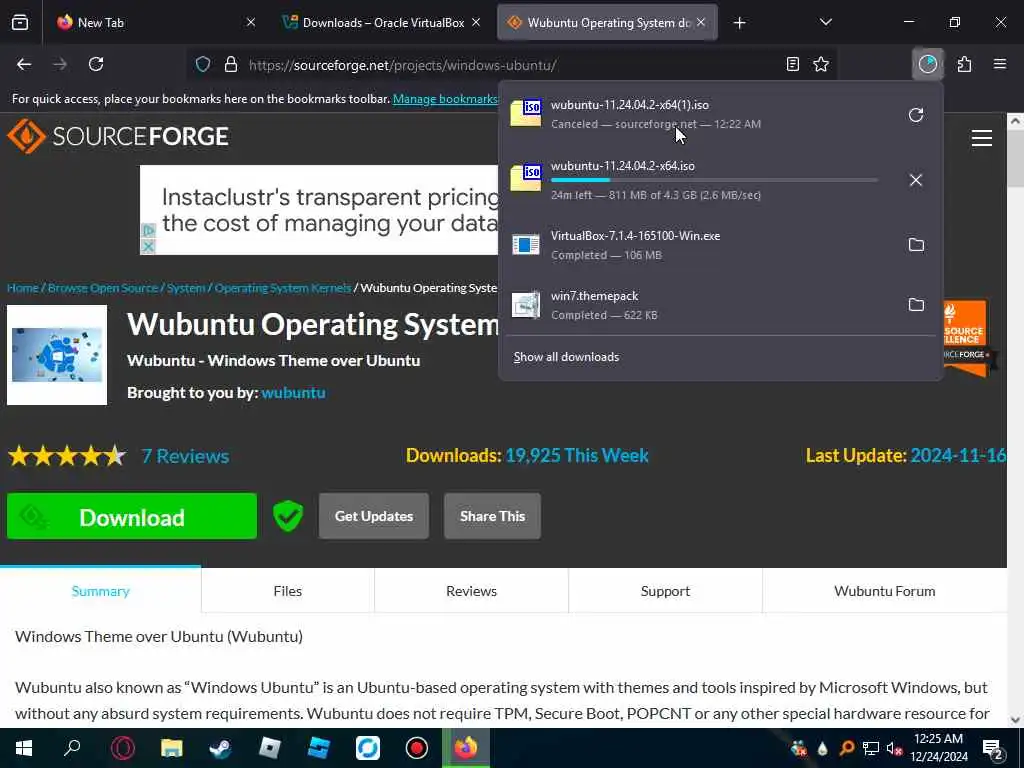The height and width of the screenshot is (768, 1024).
Task: Open the Firefox application menu
Action: point(1000,64)
